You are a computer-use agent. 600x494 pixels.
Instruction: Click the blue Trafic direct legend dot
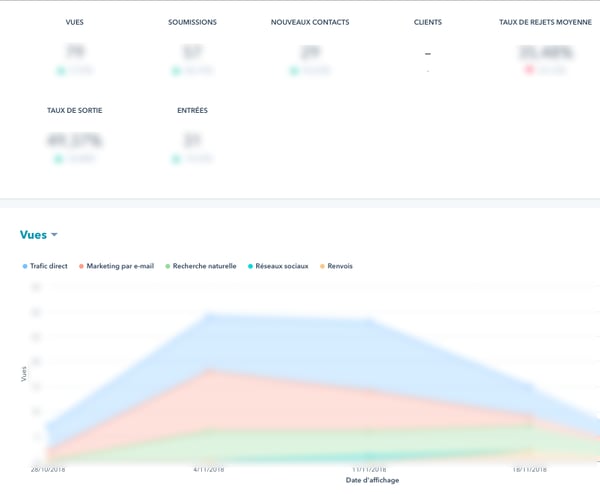[25, 266]
